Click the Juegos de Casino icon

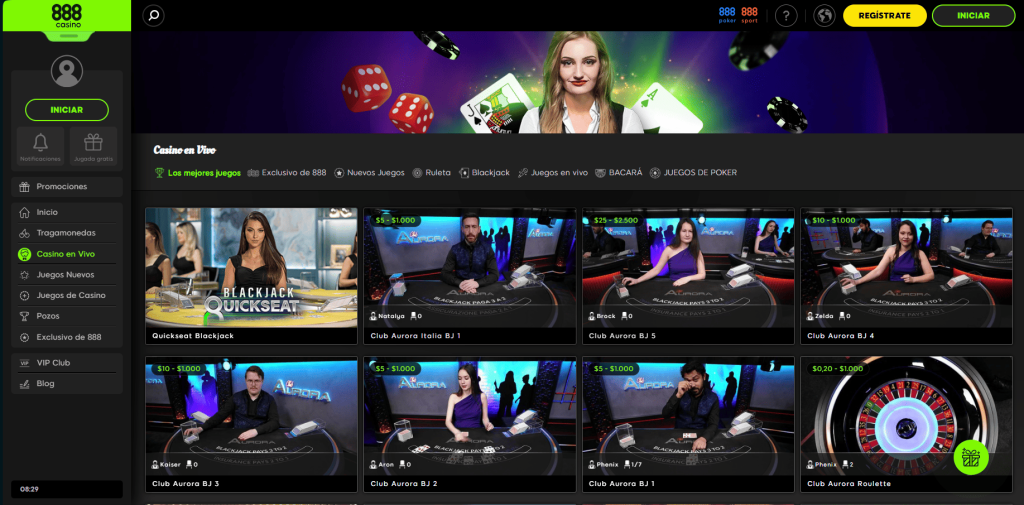[x=25, y=295]
